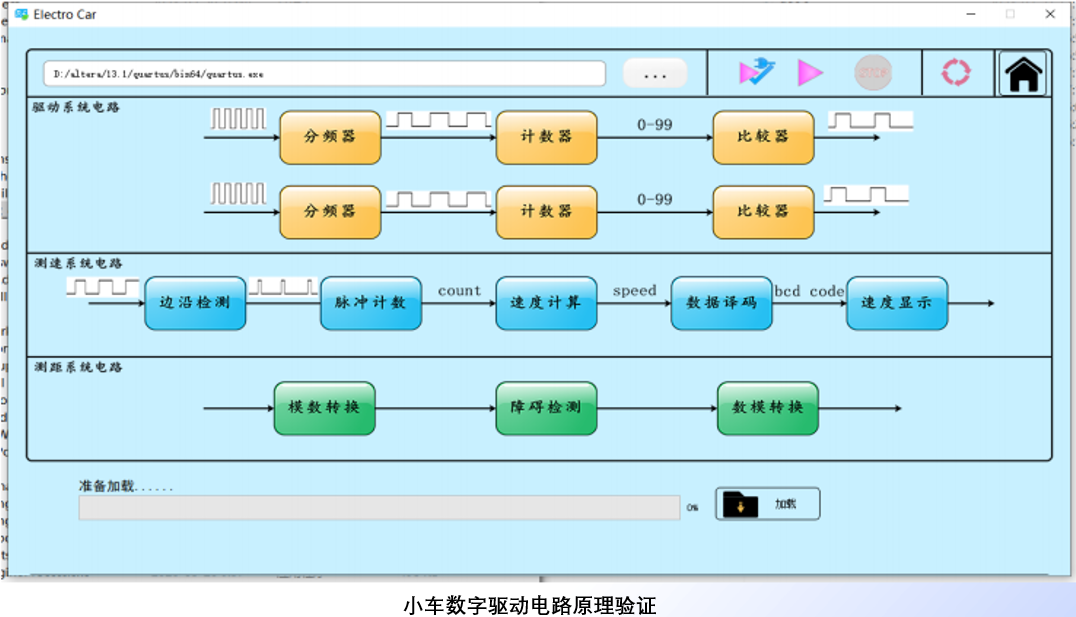Select the first row 分频器 block

pyautogui.click(x=330, y=137)
